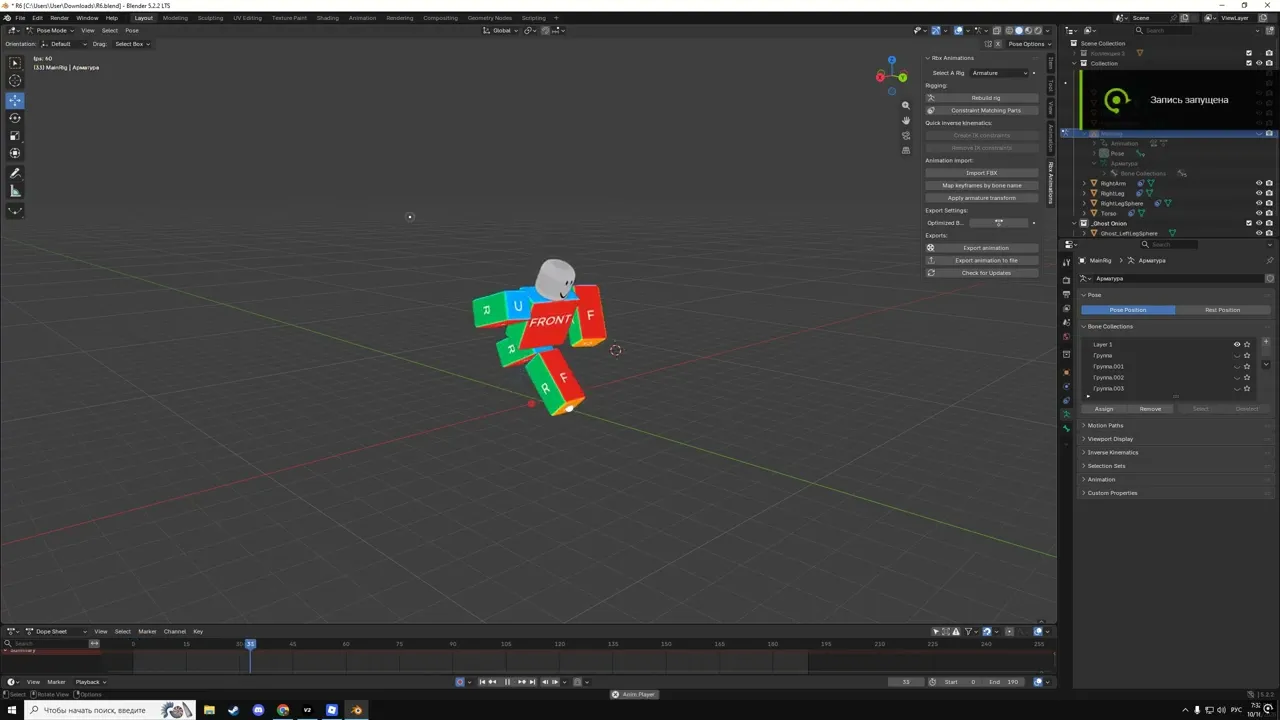Select the Cursor tool
The image size is (1280, 720).
pos(15,81)
